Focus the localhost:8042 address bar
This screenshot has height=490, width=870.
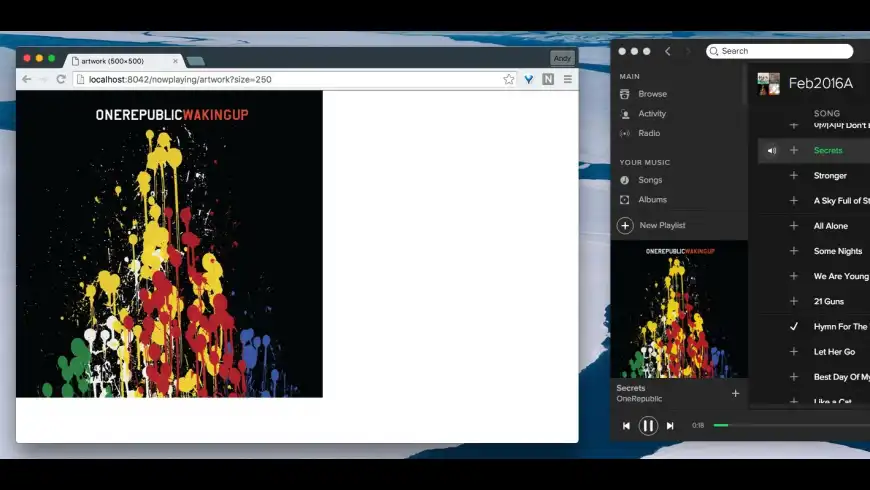pyautogui.click(x=296, y=79)
